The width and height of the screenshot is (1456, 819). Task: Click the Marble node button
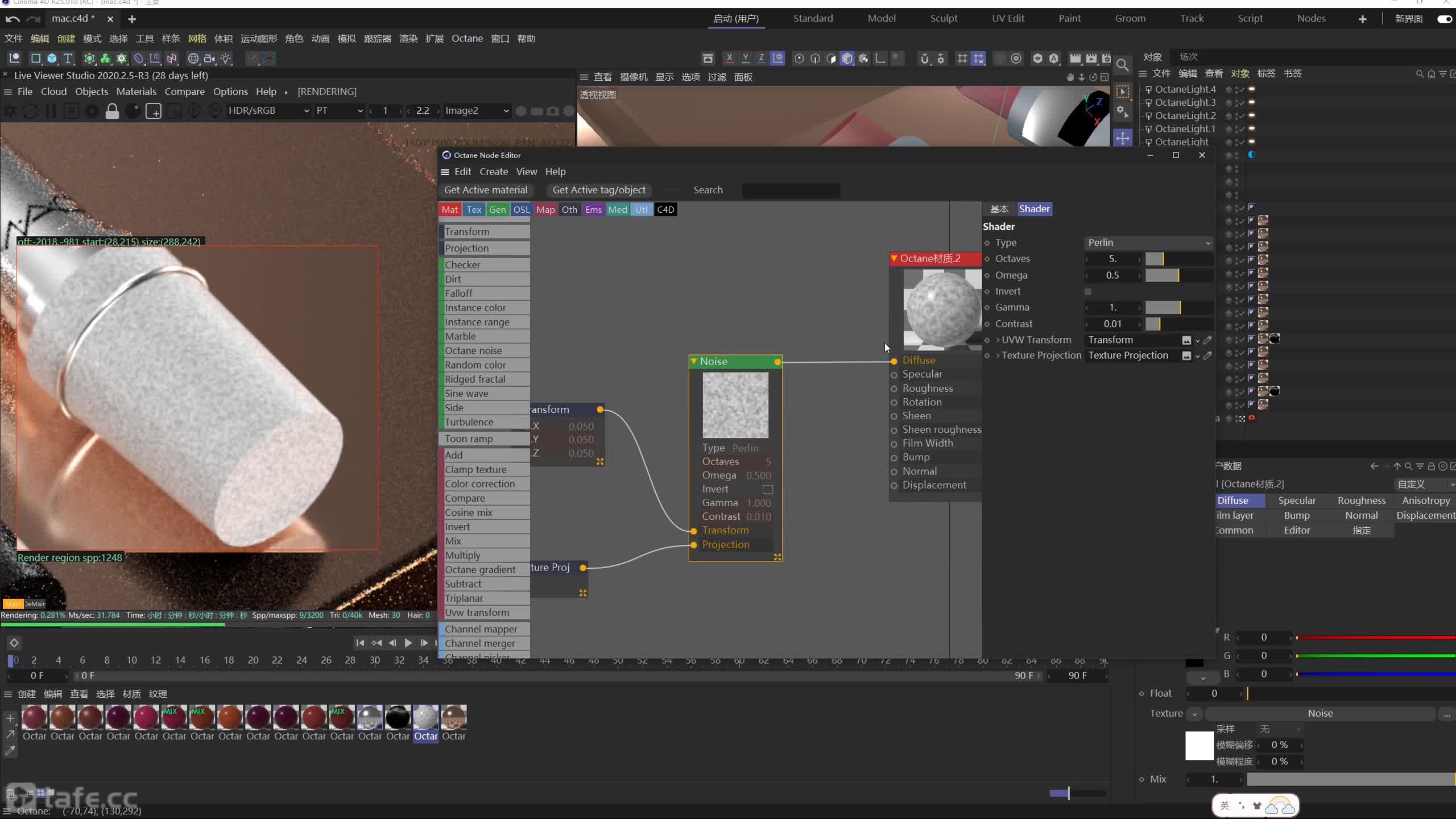[x=485, y=337]
